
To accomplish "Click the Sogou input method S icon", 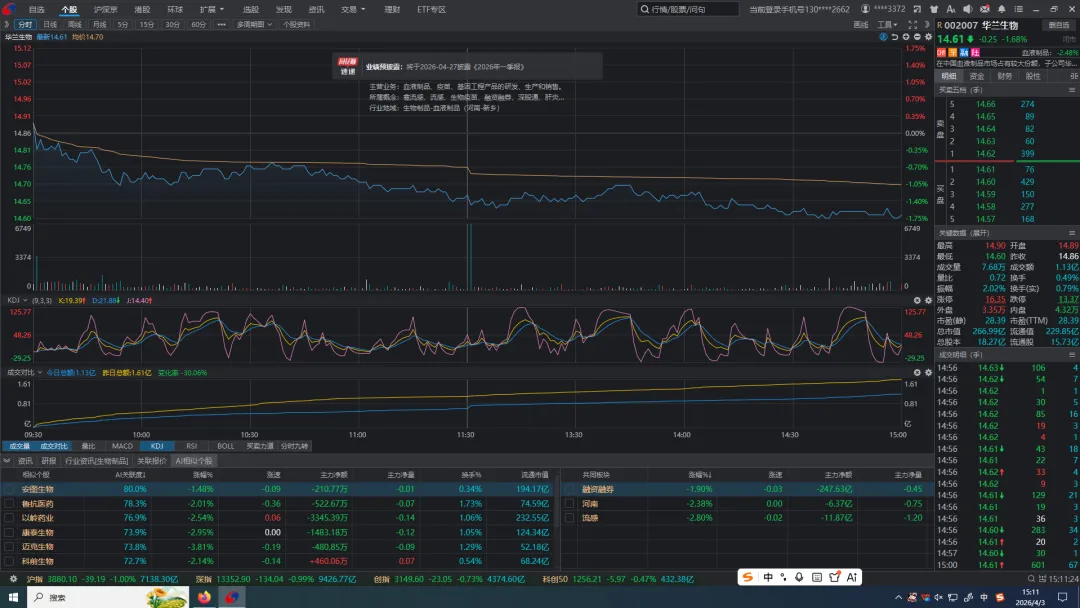I will pos(747,577).
